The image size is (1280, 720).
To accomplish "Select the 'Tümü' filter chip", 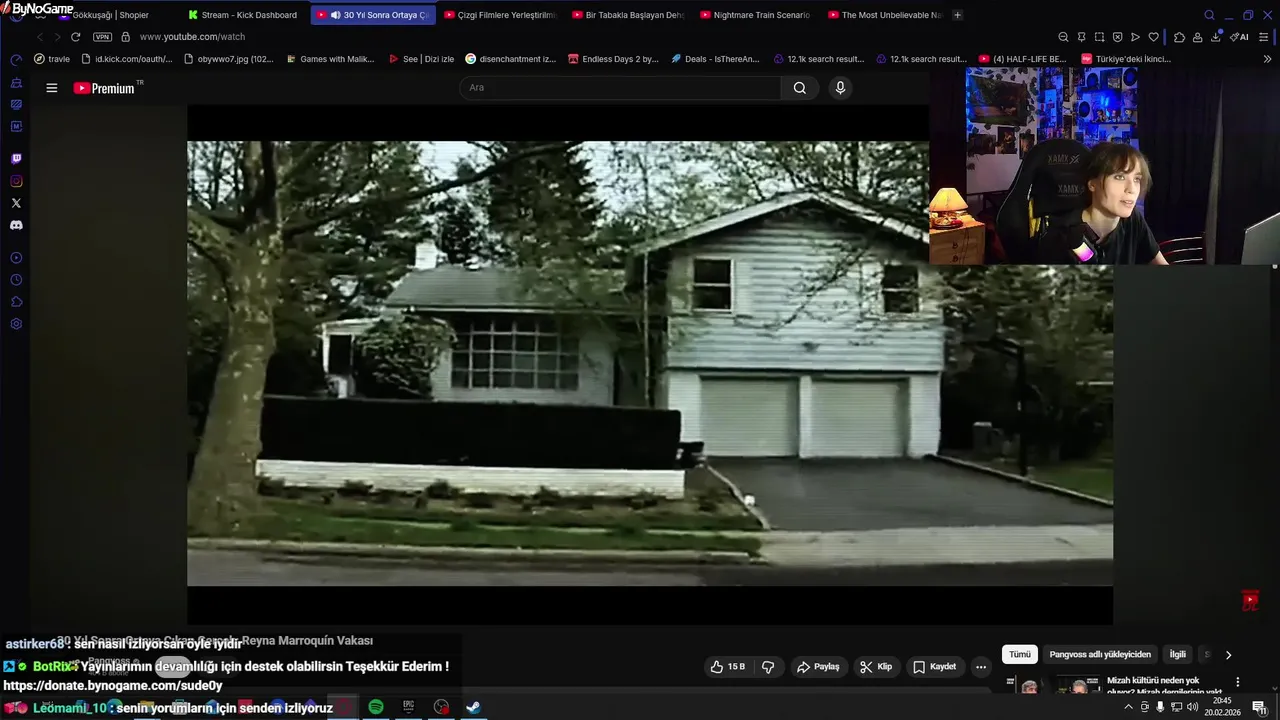I will coord(1020,655).
